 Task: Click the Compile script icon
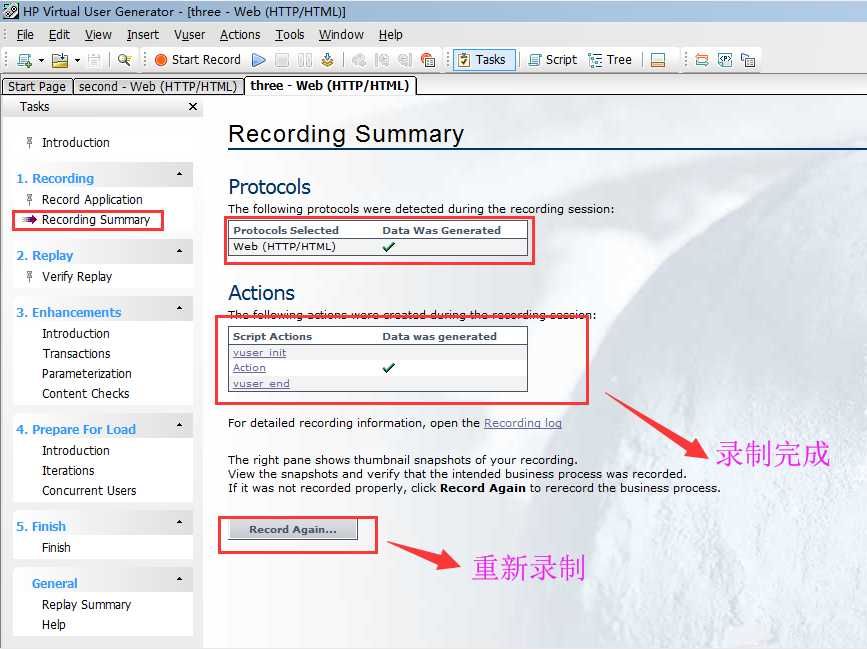coord(327,60)
